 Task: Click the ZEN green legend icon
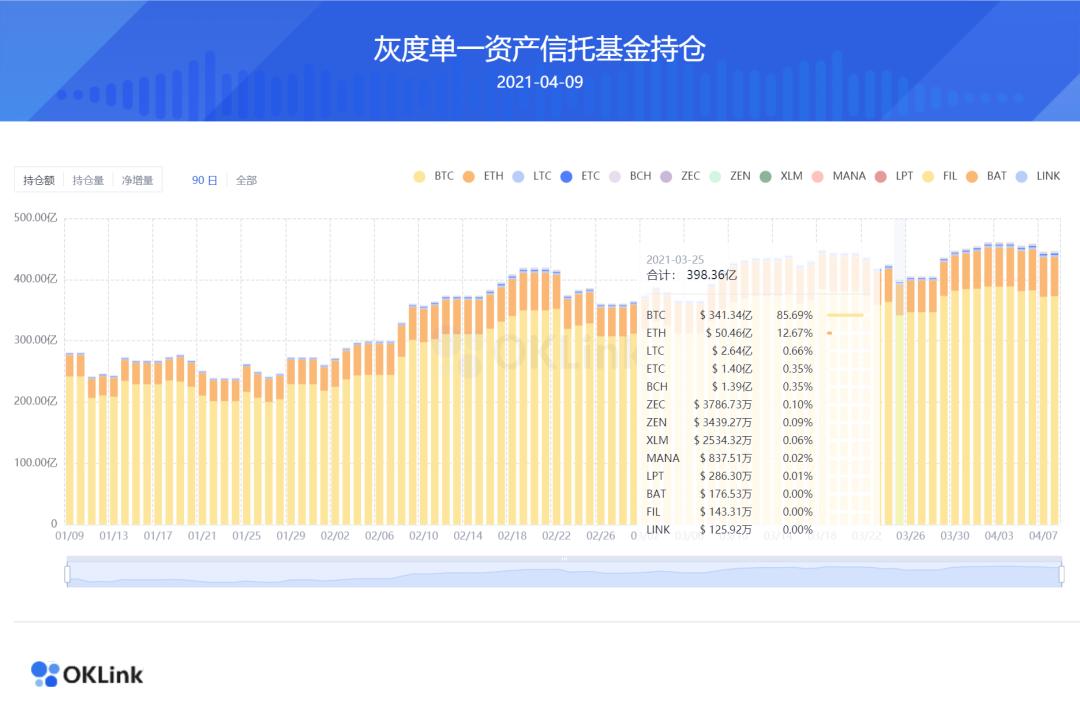(x=715, y=176)
